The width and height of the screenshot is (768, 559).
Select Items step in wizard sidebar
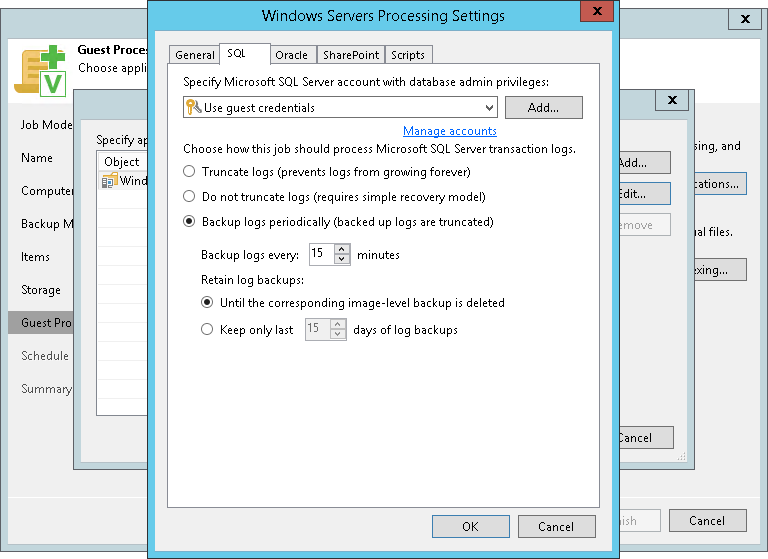pyautogui.click(x=35, y=257)
